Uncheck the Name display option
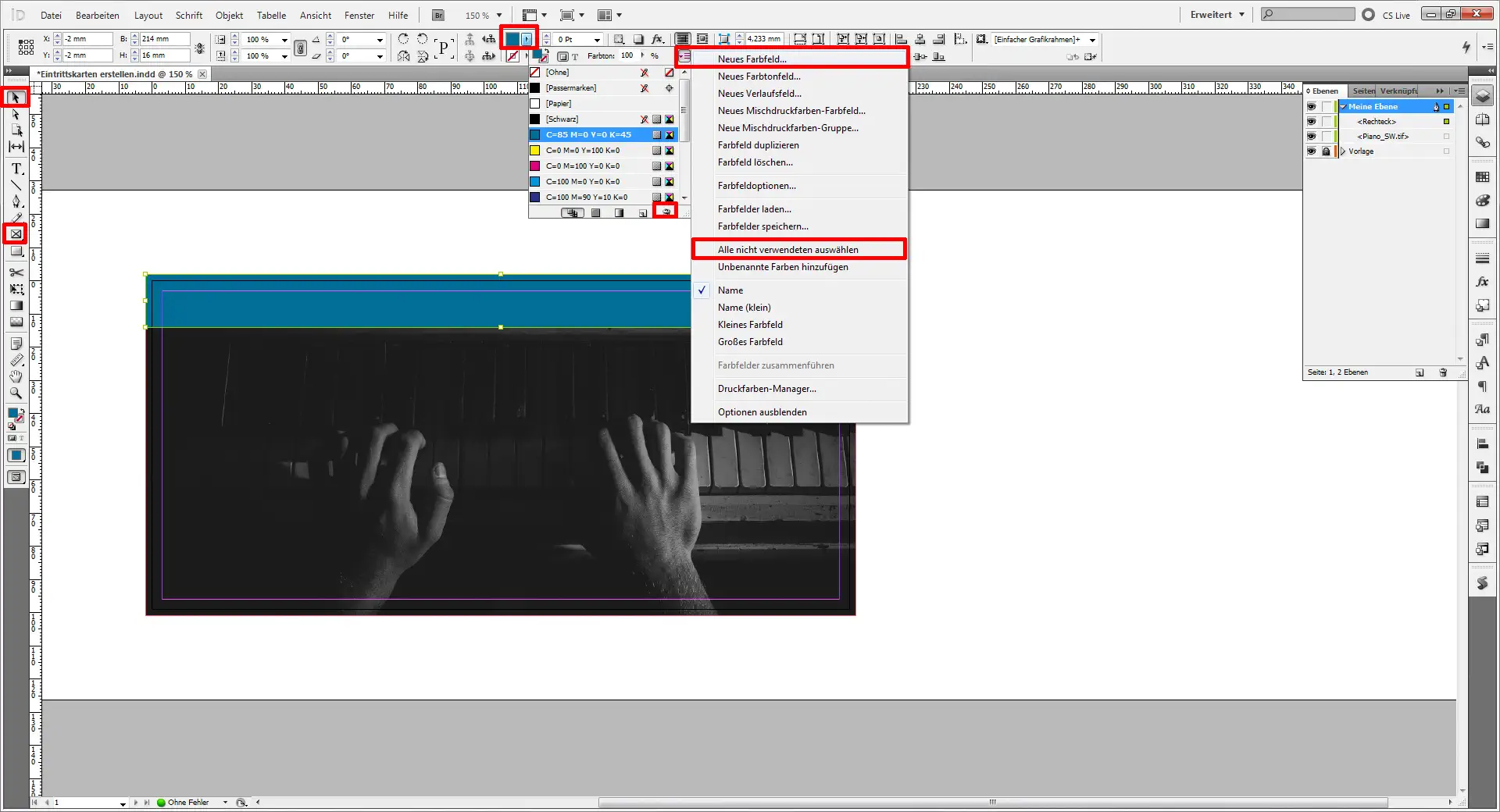Screen dimensions: 1500x812 pyautogui.click(x=730, y=290)
